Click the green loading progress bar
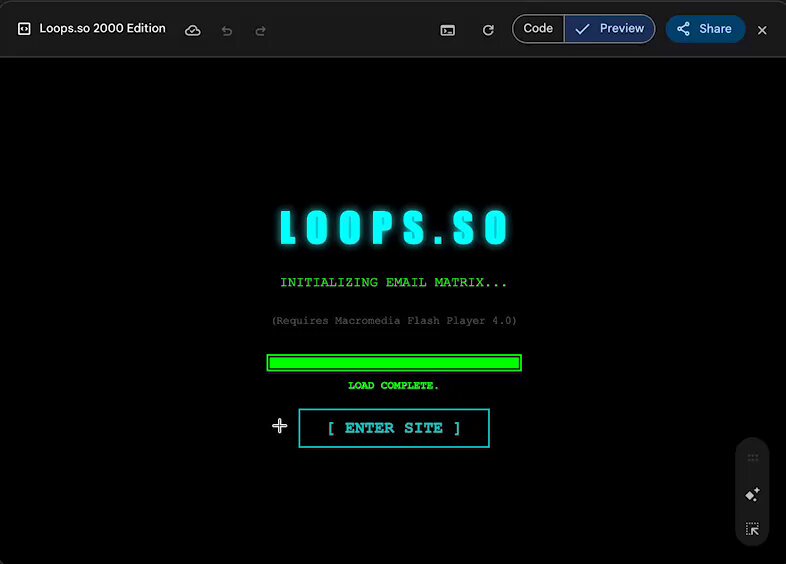786x564 pixels. [394, 362]
